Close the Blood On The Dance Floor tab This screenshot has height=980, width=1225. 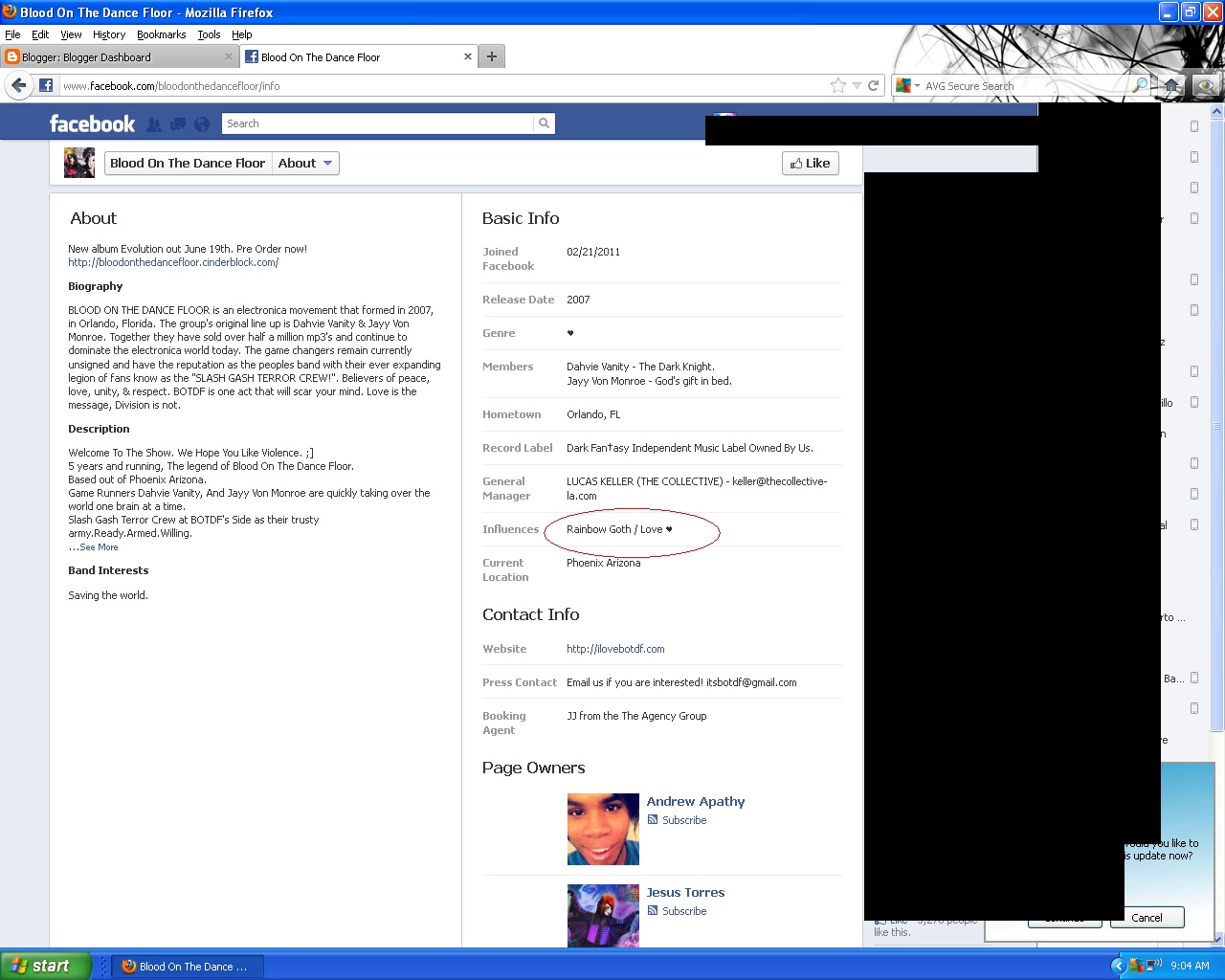(468, 56)
